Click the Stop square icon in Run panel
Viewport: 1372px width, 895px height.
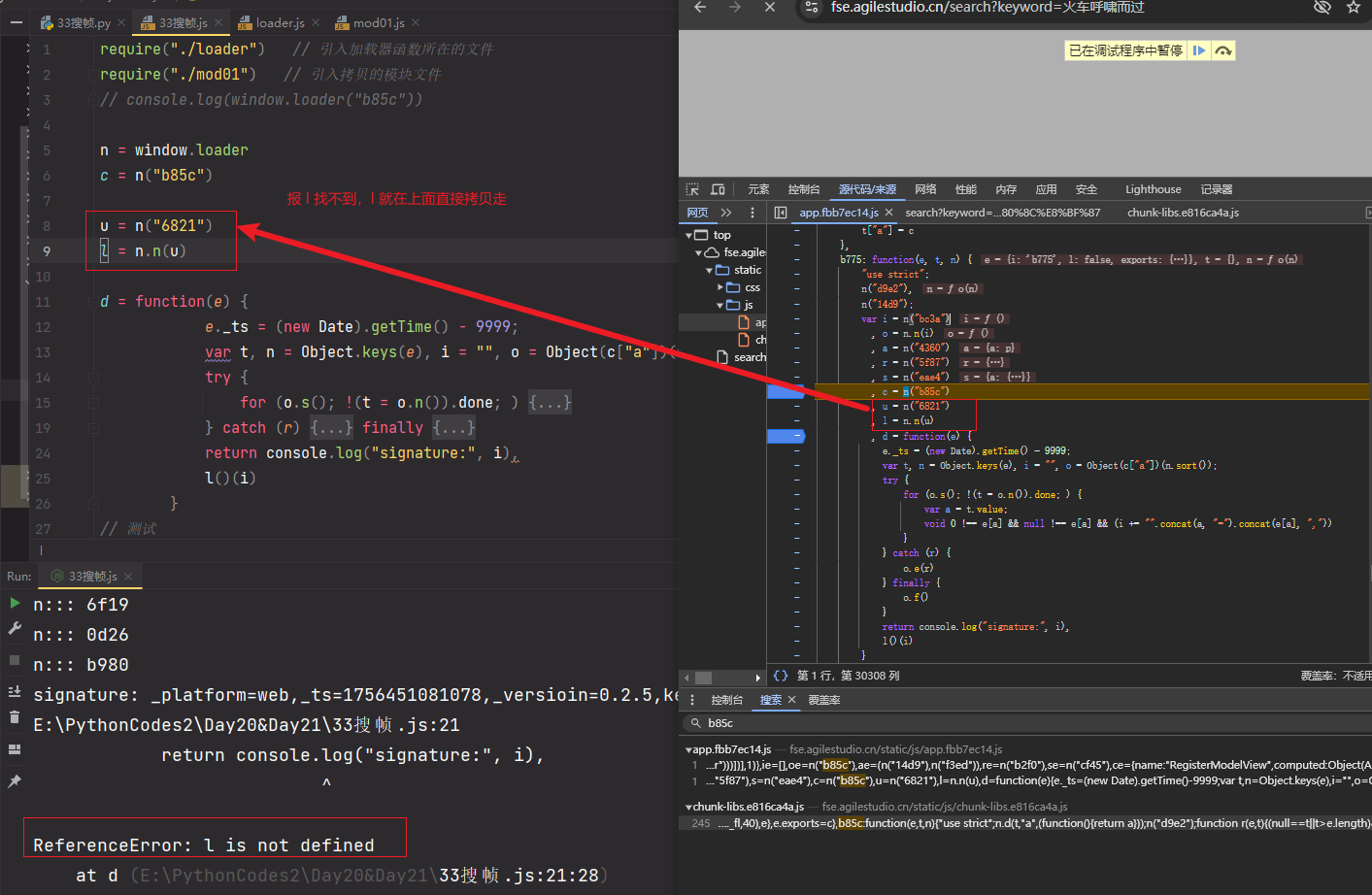pyautogui.click(x=15, y=660)
